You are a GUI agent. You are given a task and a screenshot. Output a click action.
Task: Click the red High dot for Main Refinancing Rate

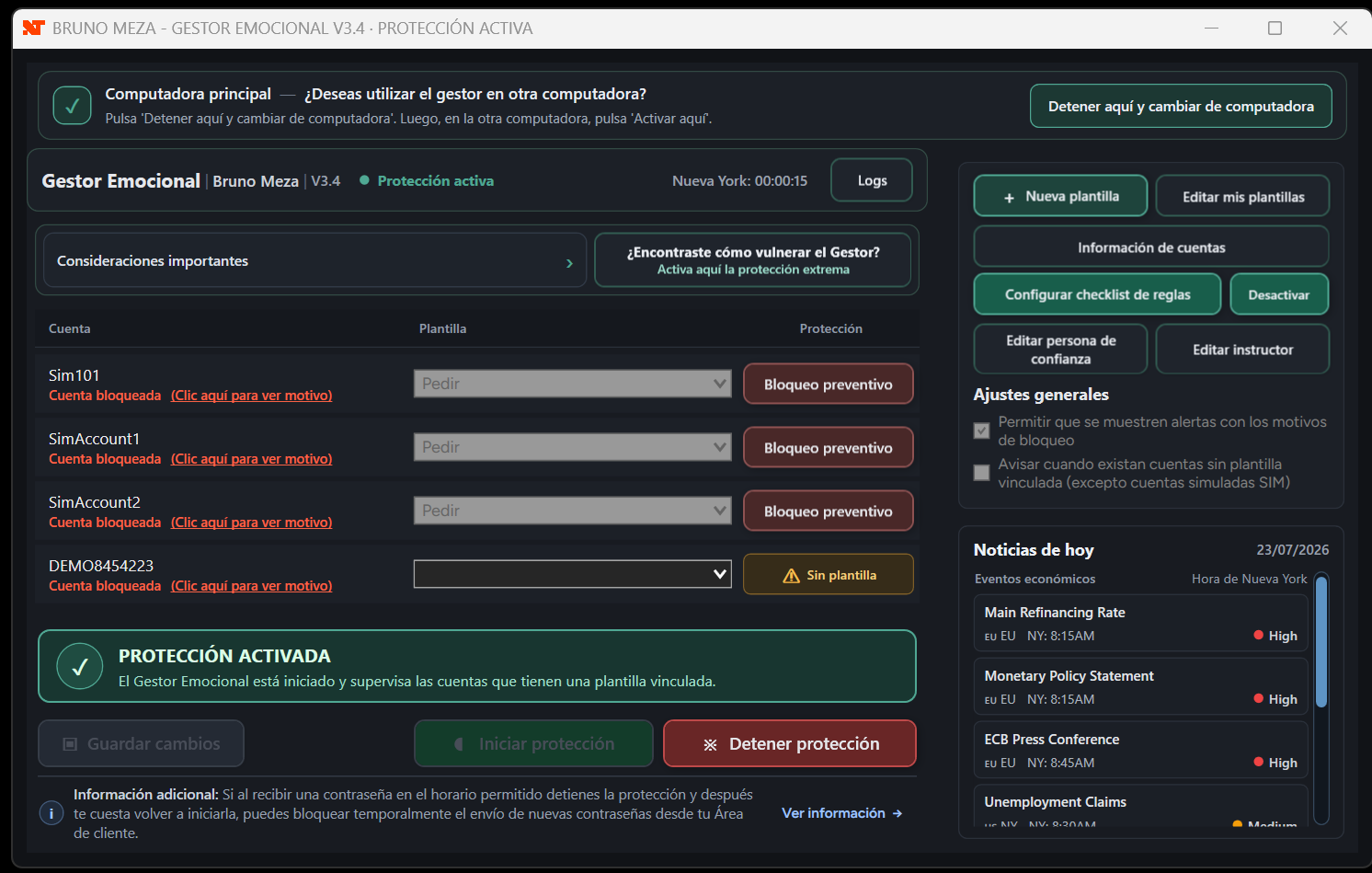click(1259, 635)
